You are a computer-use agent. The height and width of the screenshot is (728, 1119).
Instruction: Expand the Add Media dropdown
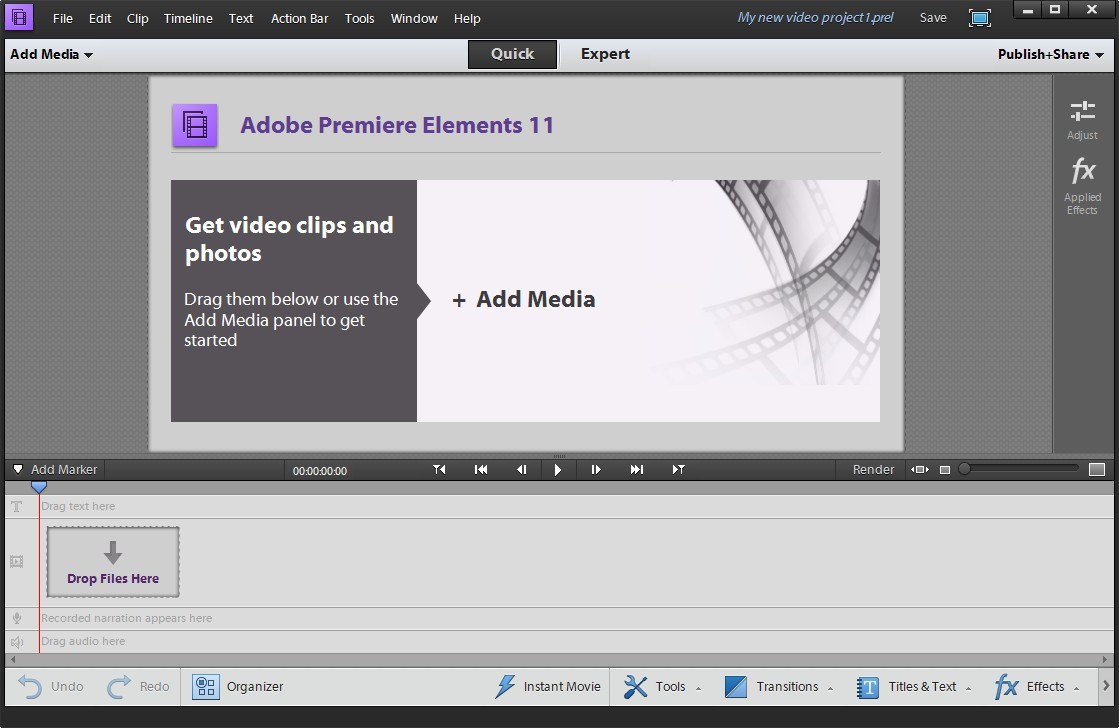50,55
